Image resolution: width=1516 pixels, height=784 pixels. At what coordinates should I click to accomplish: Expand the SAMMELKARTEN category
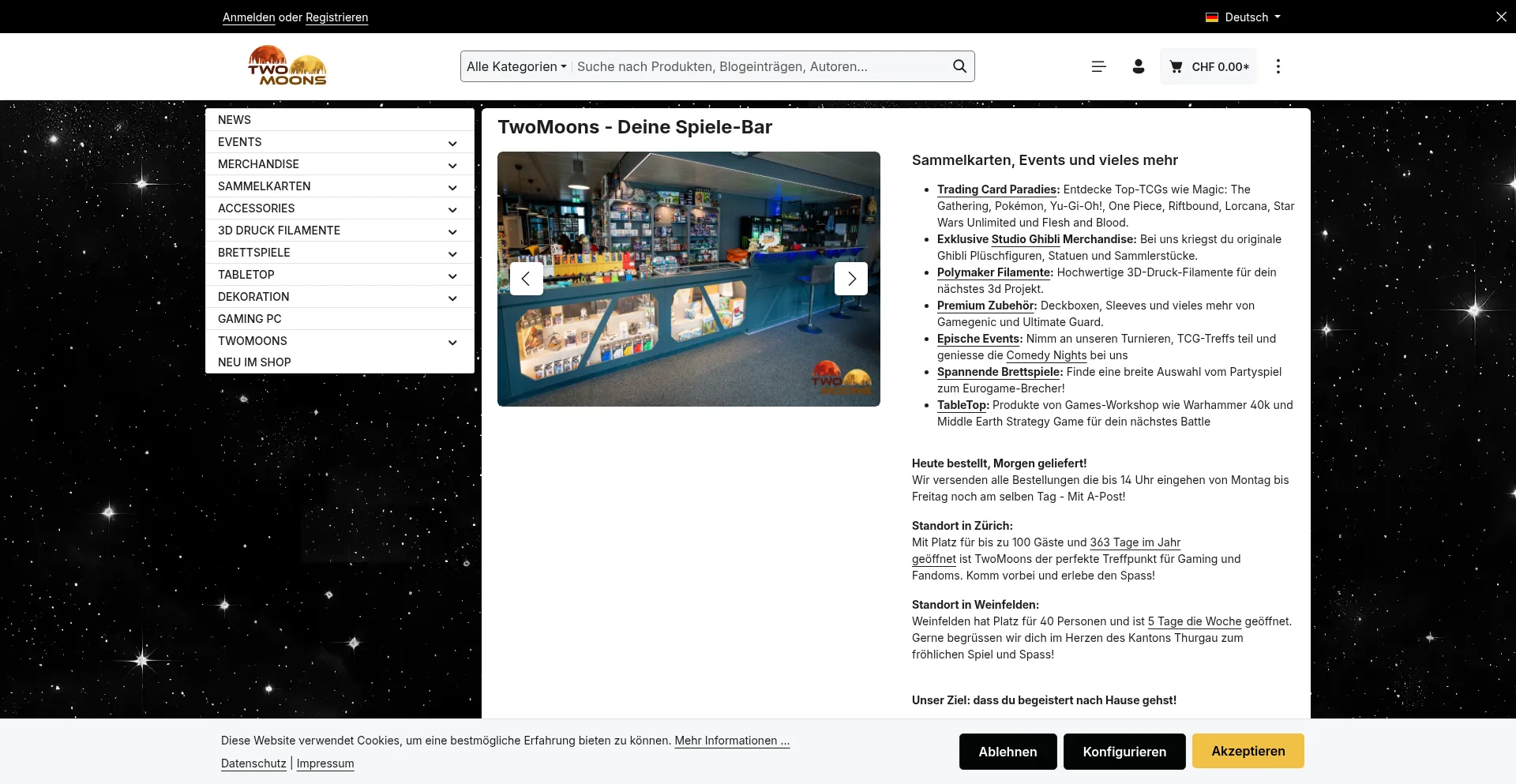point(452,187)
